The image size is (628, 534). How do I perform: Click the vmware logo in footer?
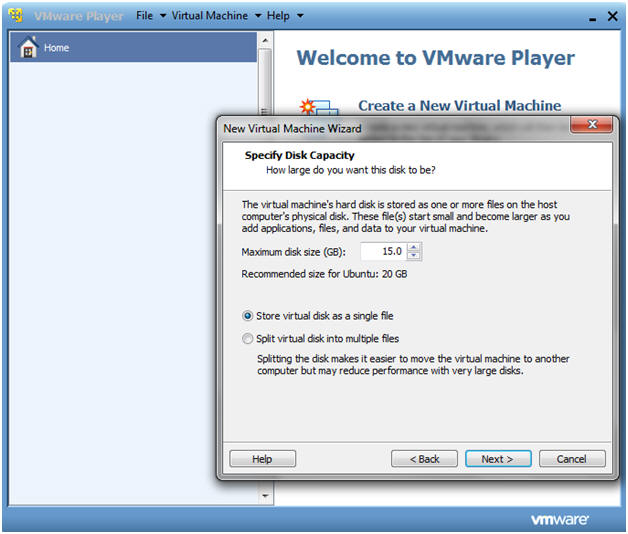pos(559,520)
